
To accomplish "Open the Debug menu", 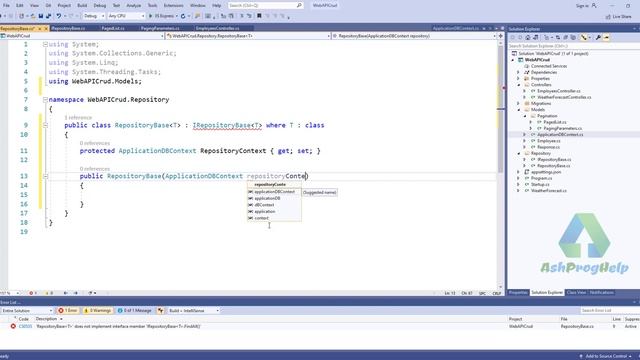I will [100, 6].
